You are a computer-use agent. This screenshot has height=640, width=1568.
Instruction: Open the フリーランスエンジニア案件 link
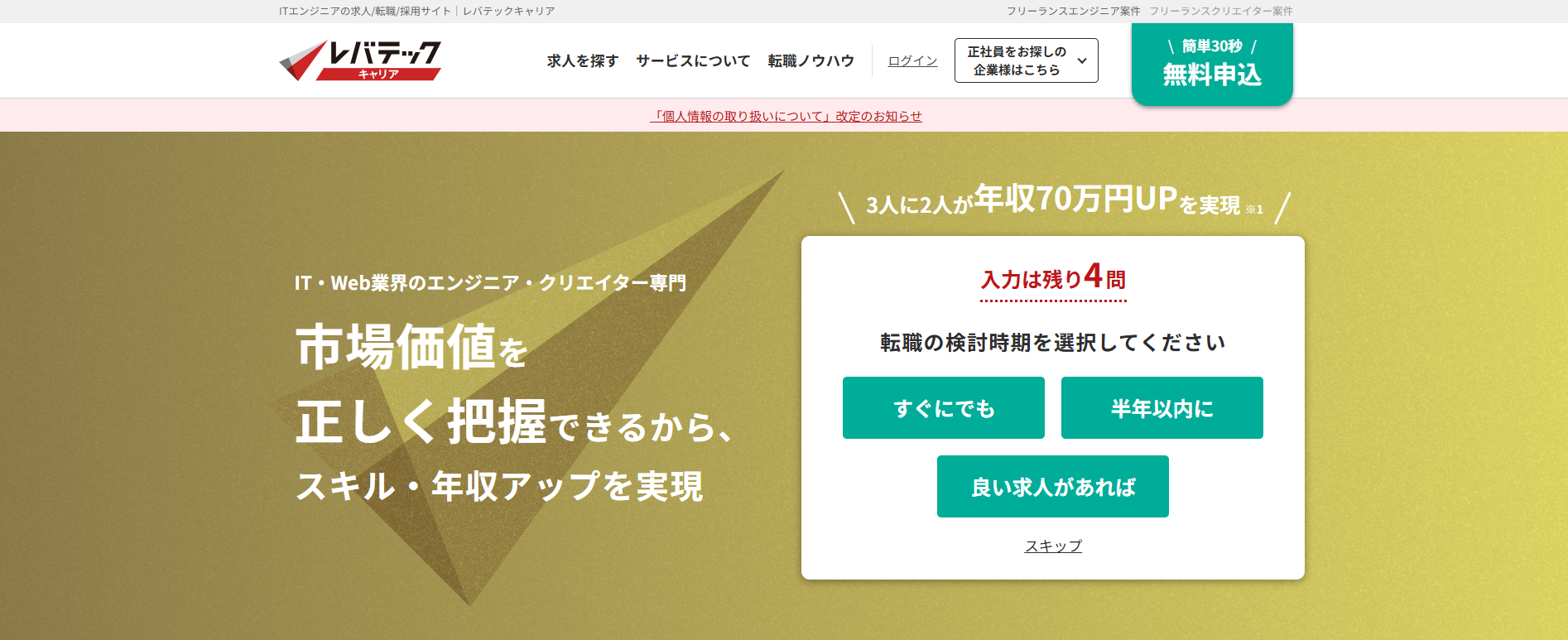[x=1073, y=11]
